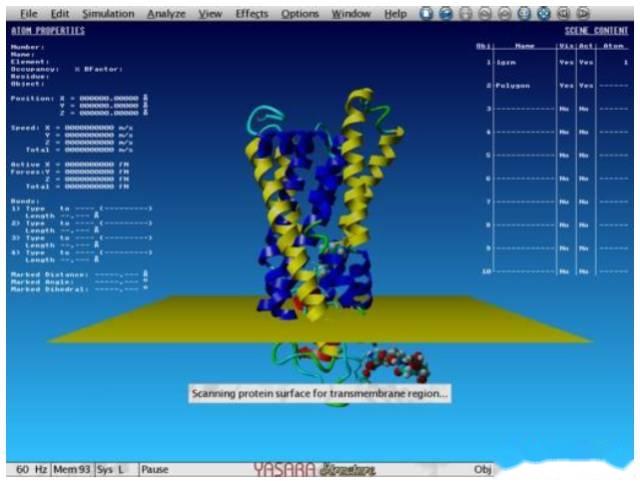640x481 pixels.
Task: Toggle visibility of the Polygon object
Action: (x=566, y=86)
